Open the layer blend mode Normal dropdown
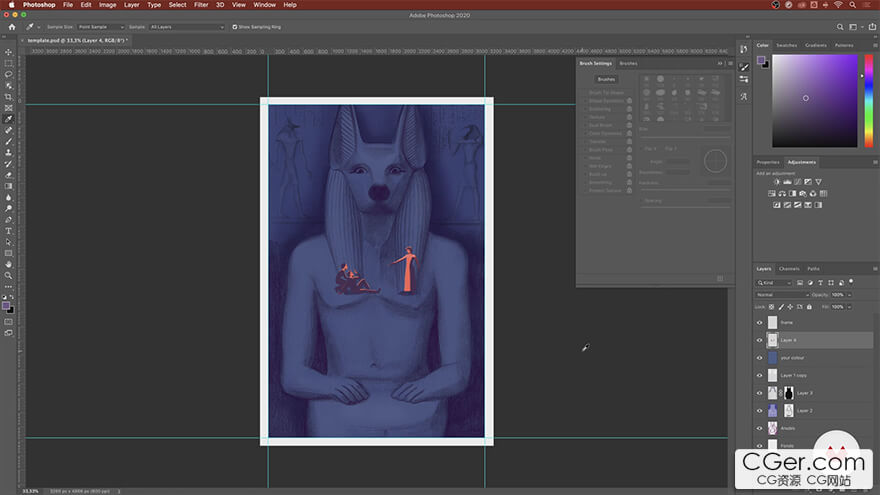Screen dimensions: 880x495 coord(782,295)
